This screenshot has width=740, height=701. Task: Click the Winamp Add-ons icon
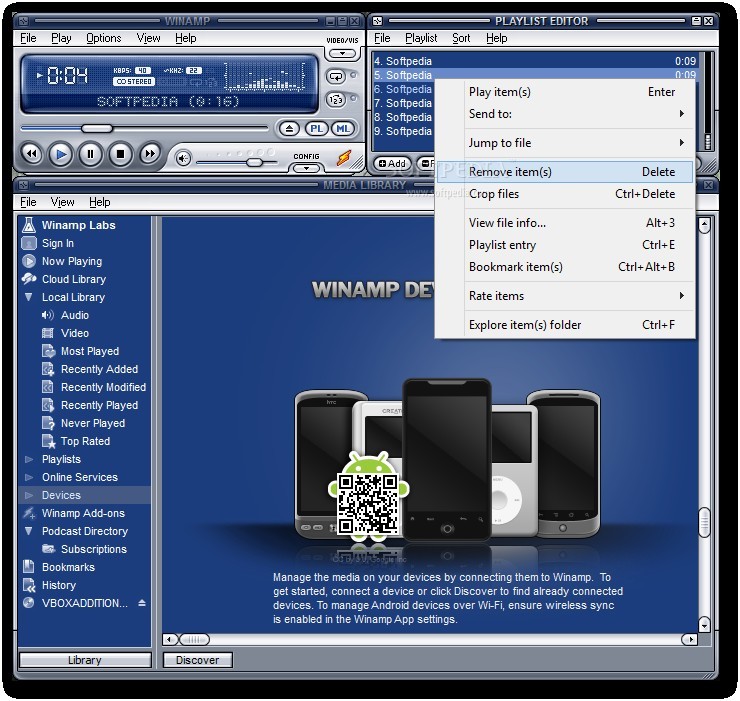(29, 513)
